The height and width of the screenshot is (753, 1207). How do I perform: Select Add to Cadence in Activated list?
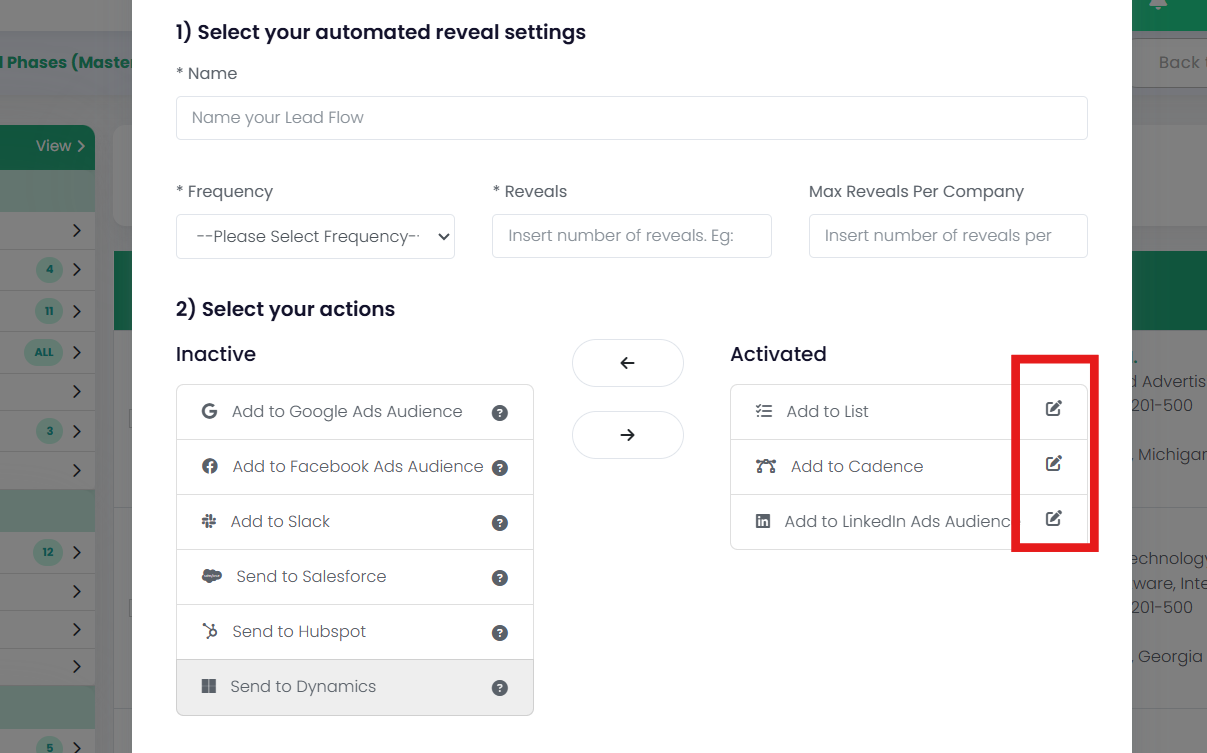(x=856, y=467)
